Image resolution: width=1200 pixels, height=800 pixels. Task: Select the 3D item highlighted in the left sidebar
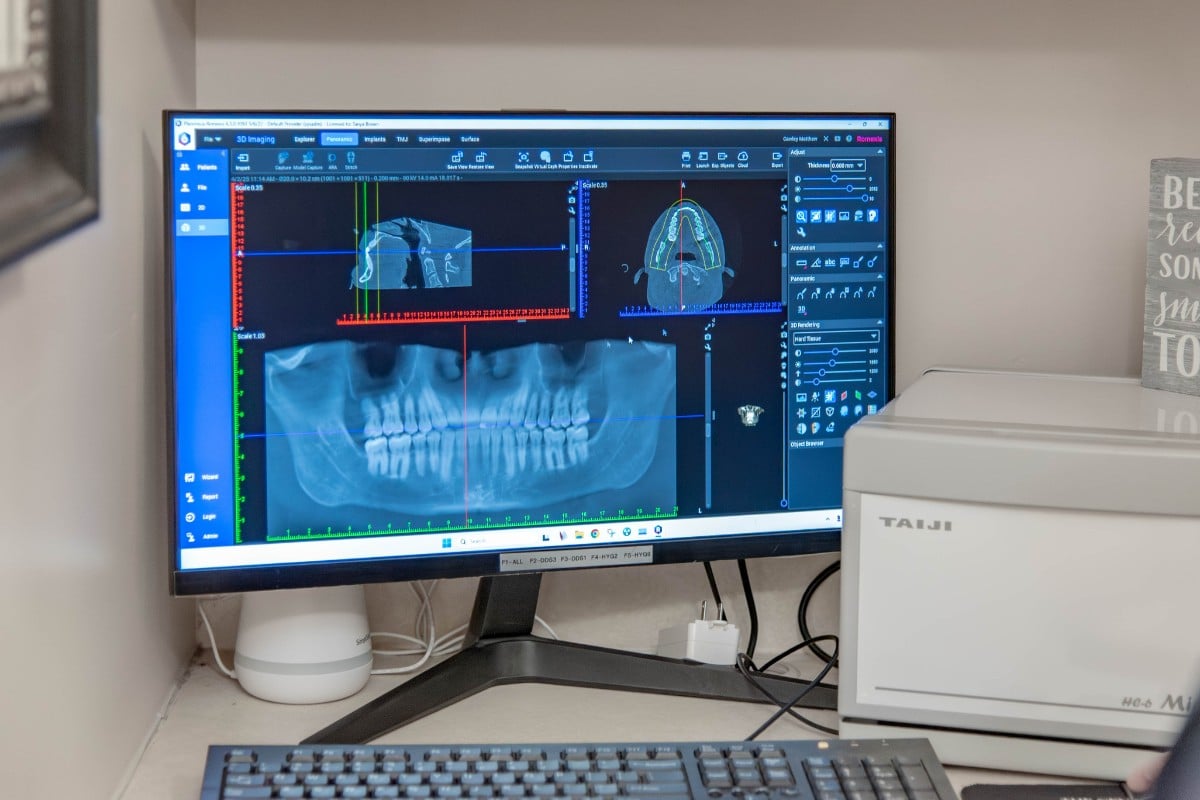point(203,228)
